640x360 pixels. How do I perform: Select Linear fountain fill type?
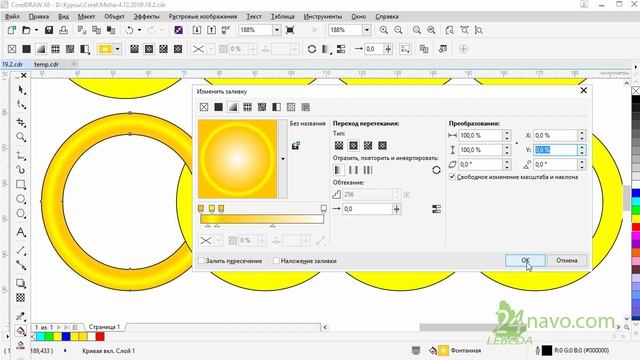[x=339, y=145]
